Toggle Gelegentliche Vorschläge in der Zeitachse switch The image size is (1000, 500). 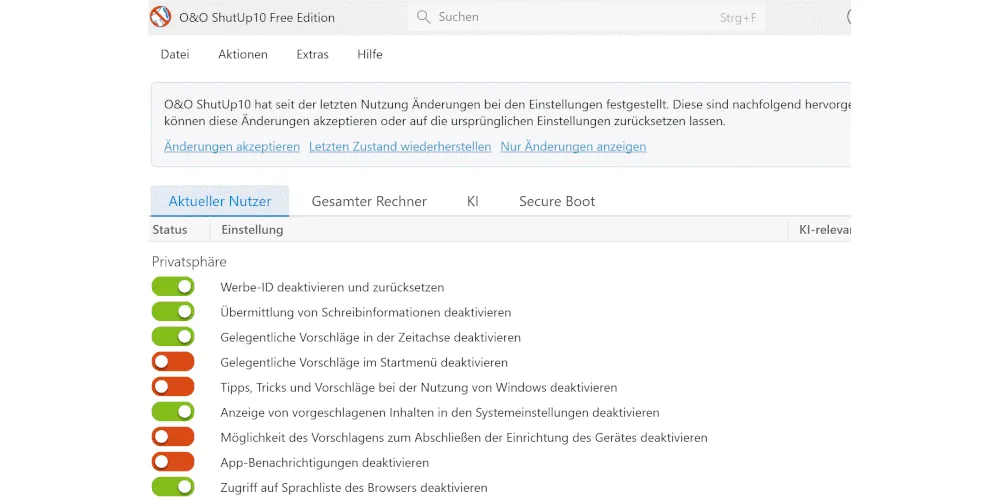coord(173,337)
